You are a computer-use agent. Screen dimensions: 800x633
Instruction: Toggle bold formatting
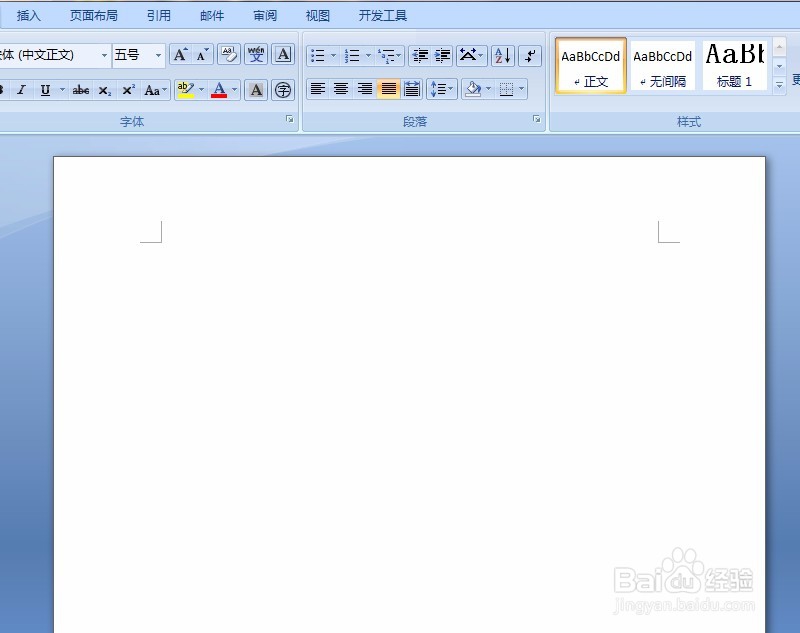pos(4,90)
